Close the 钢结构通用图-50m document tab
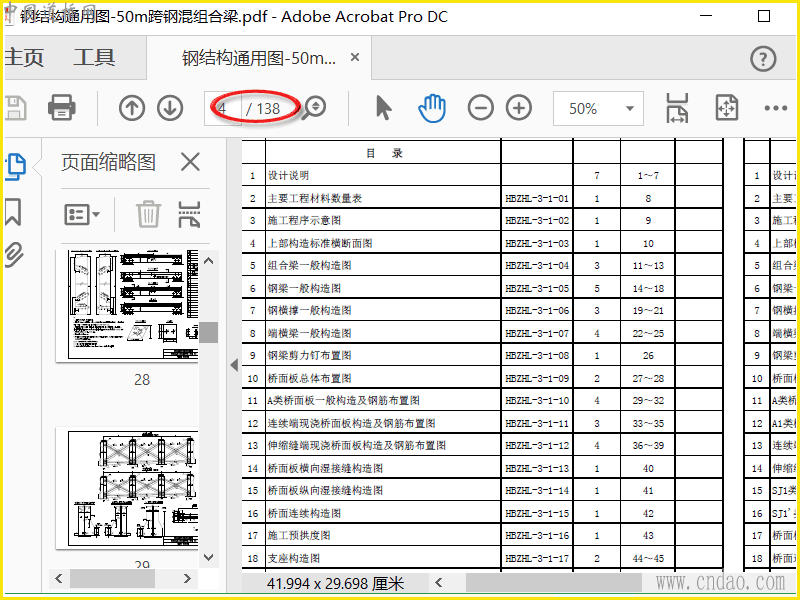 [x=355, y=57]
